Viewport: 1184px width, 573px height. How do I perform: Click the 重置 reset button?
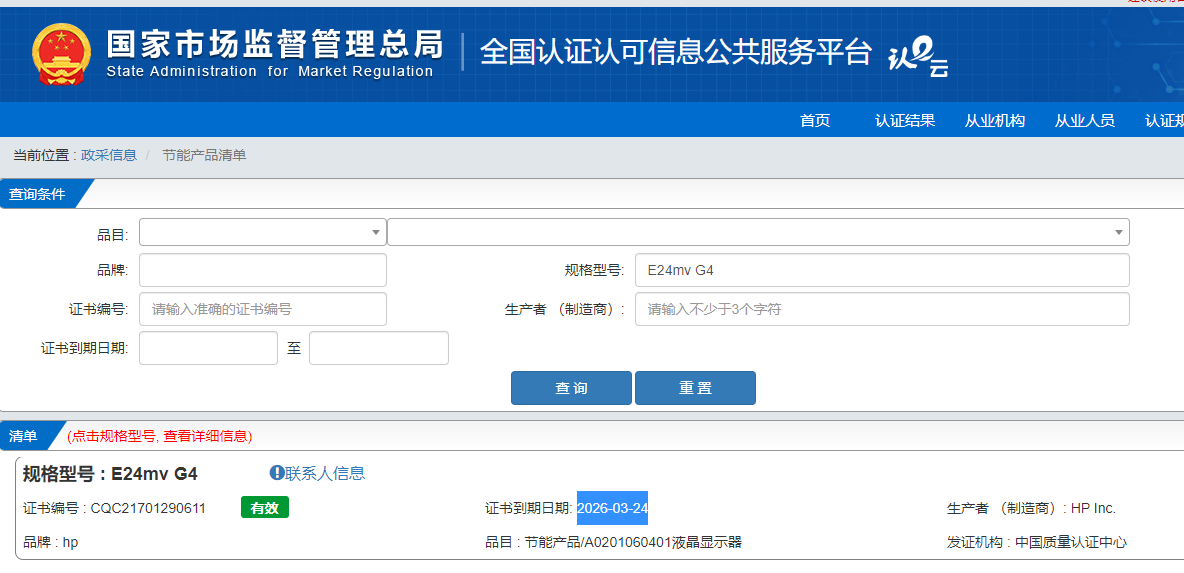click(695, 388)
